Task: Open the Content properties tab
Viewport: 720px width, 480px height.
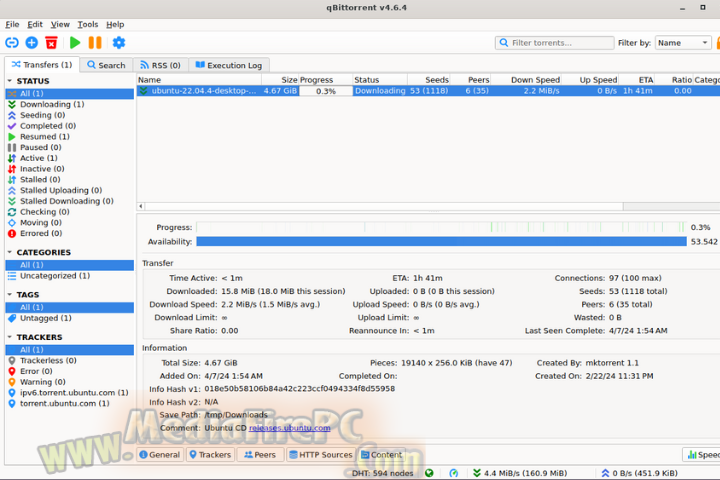Action: tap(381, 455)
